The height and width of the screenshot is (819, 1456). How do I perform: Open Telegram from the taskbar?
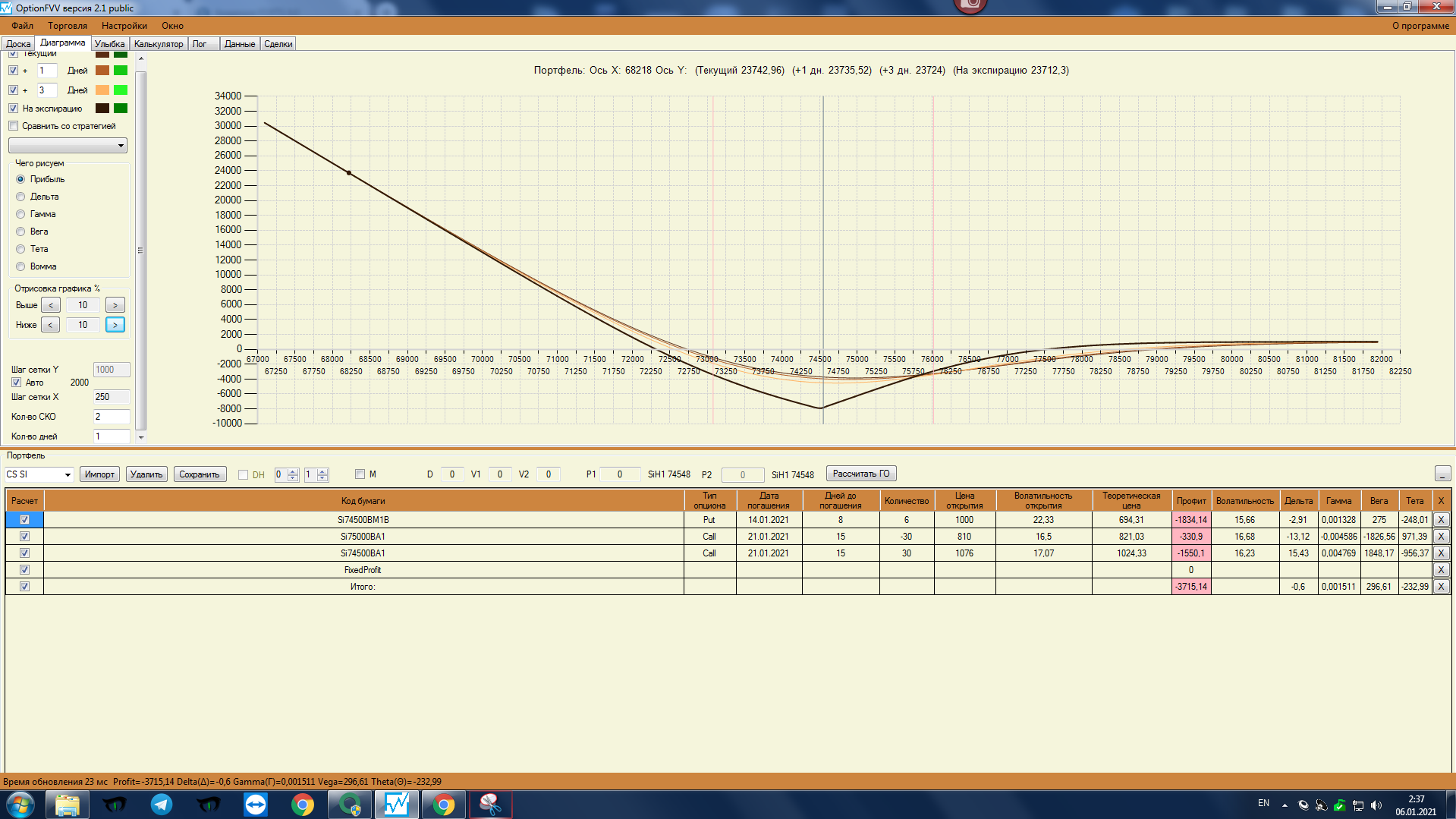(x=162, y=805)
